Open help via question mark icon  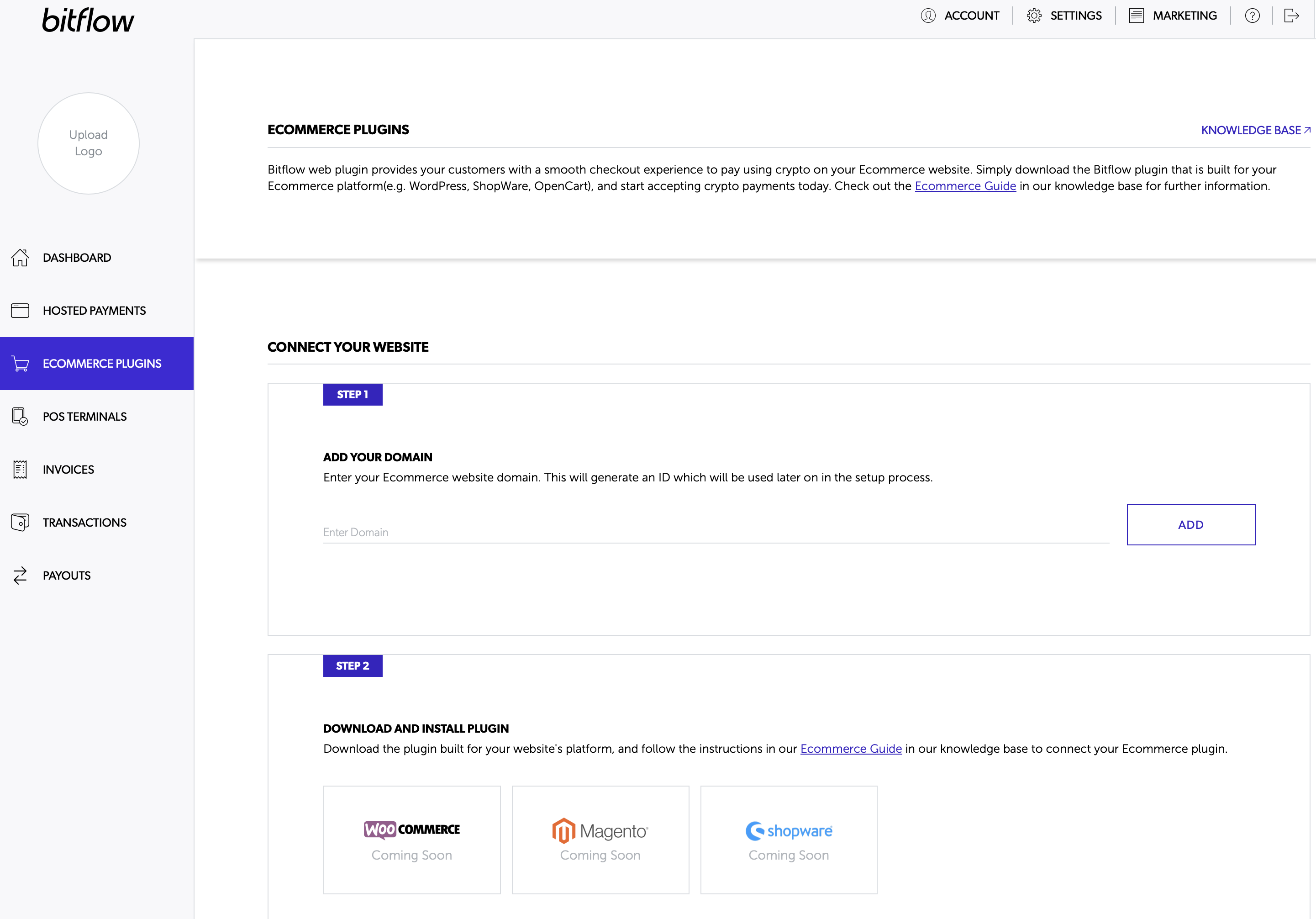[x=1252, y=16]
